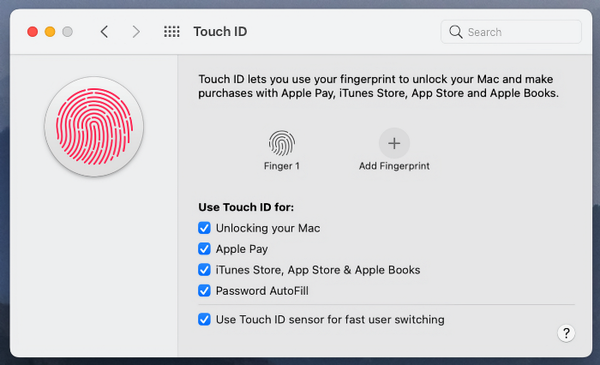Minimize window with the yellow button
600x365 pixels.
click(x=50, y=32)
